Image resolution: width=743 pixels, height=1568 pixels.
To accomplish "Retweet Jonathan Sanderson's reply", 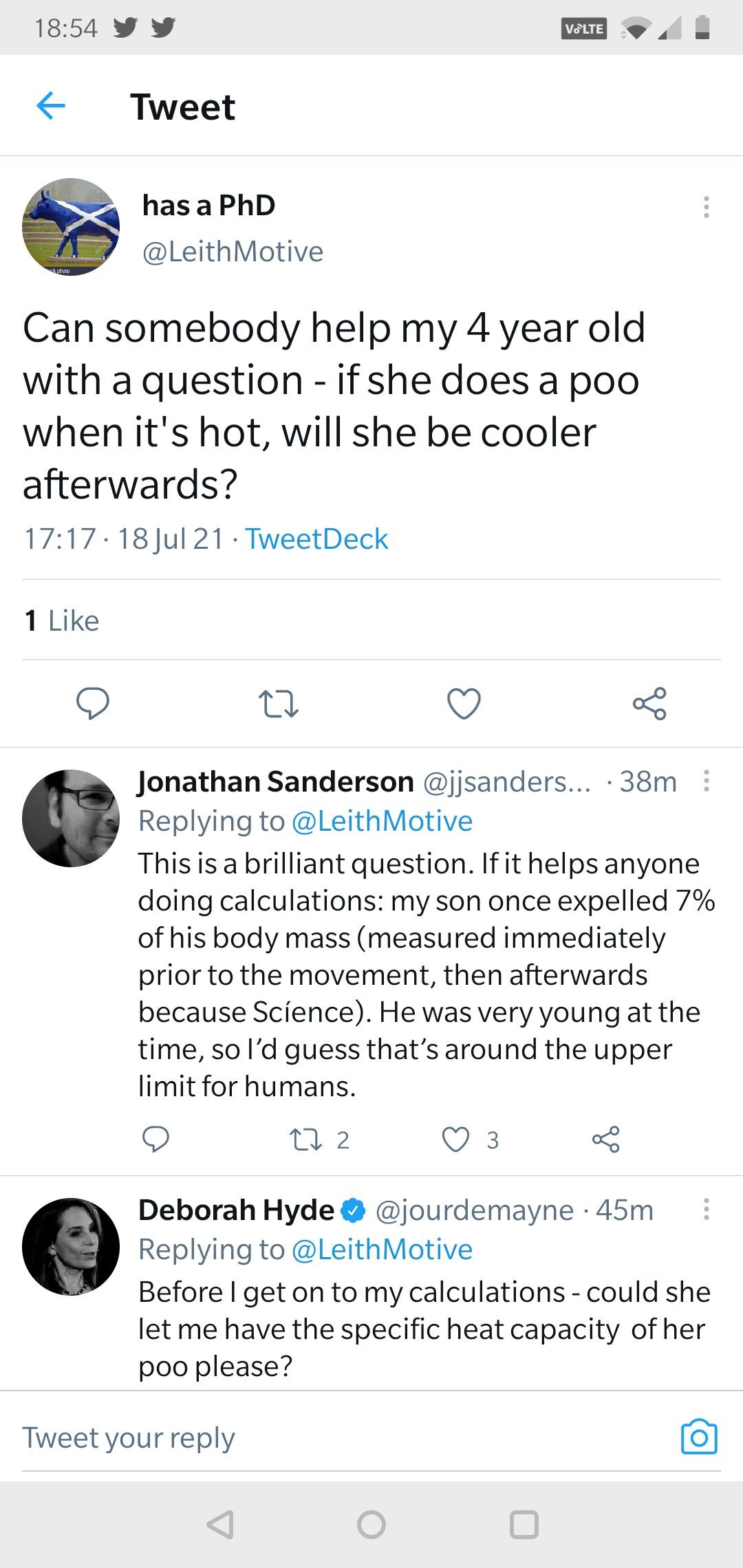I will coord(305,1140).
